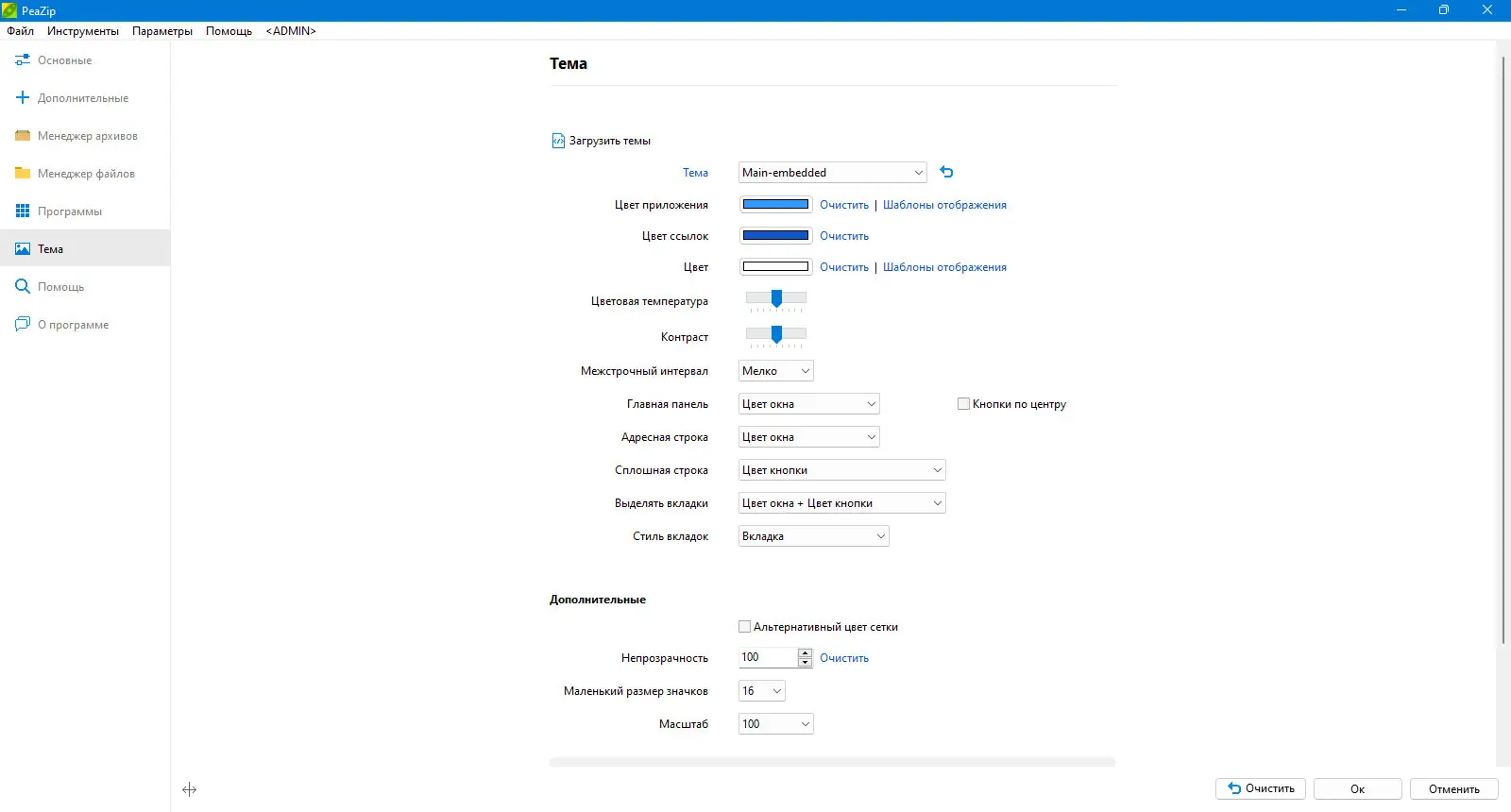
Task: Enable Альтернативный цвет сетки checkbox
Action: point(744,626)
